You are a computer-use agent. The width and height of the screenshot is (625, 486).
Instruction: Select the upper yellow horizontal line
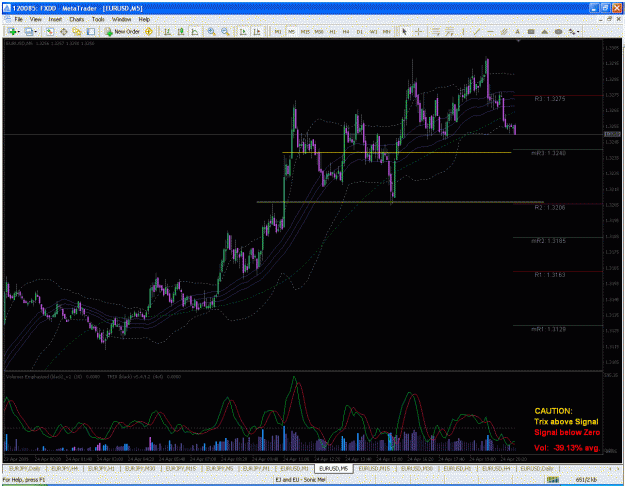point(397,152)
